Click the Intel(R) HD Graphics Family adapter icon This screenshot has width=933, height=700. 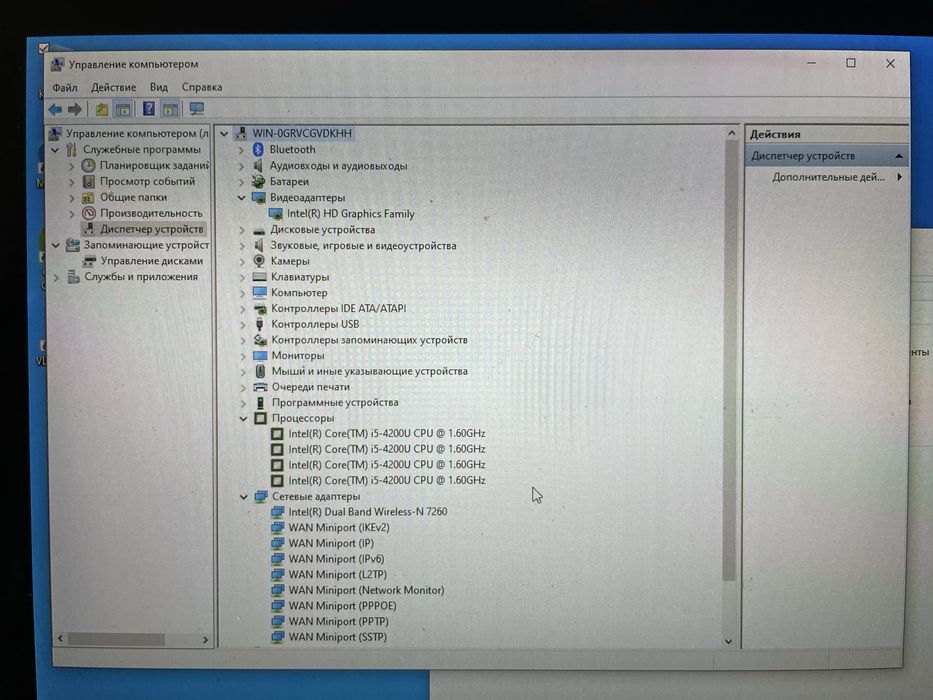point(275,214)
